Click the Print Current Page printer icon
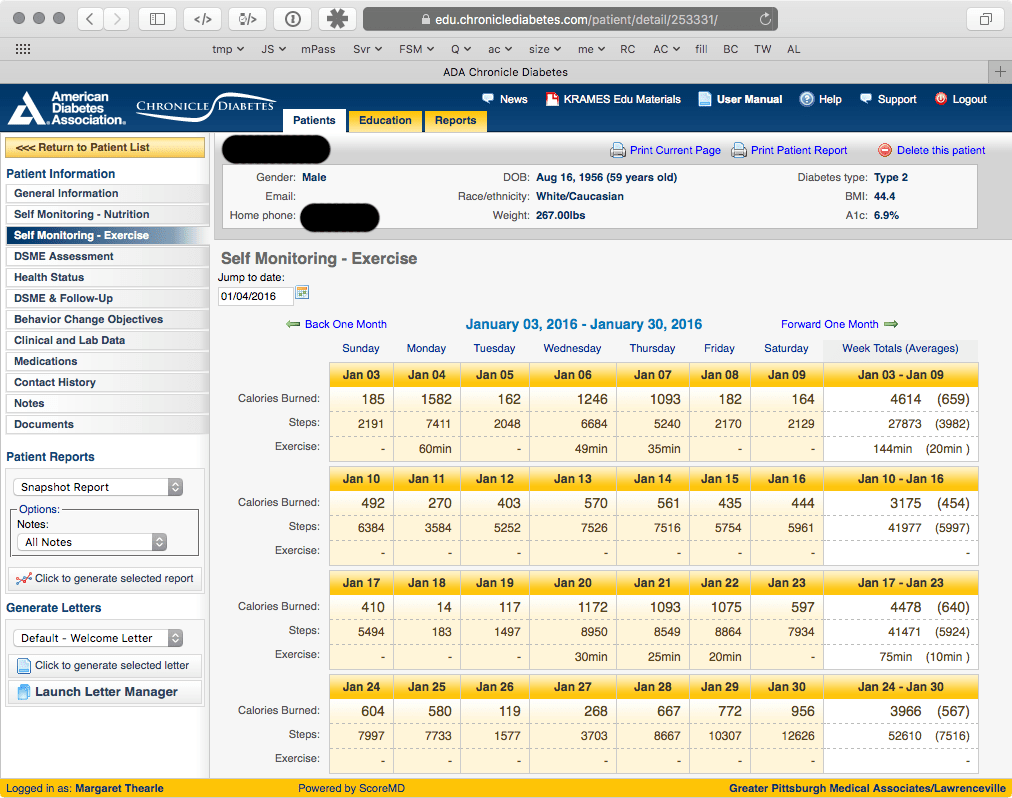 tap(618, 150)
